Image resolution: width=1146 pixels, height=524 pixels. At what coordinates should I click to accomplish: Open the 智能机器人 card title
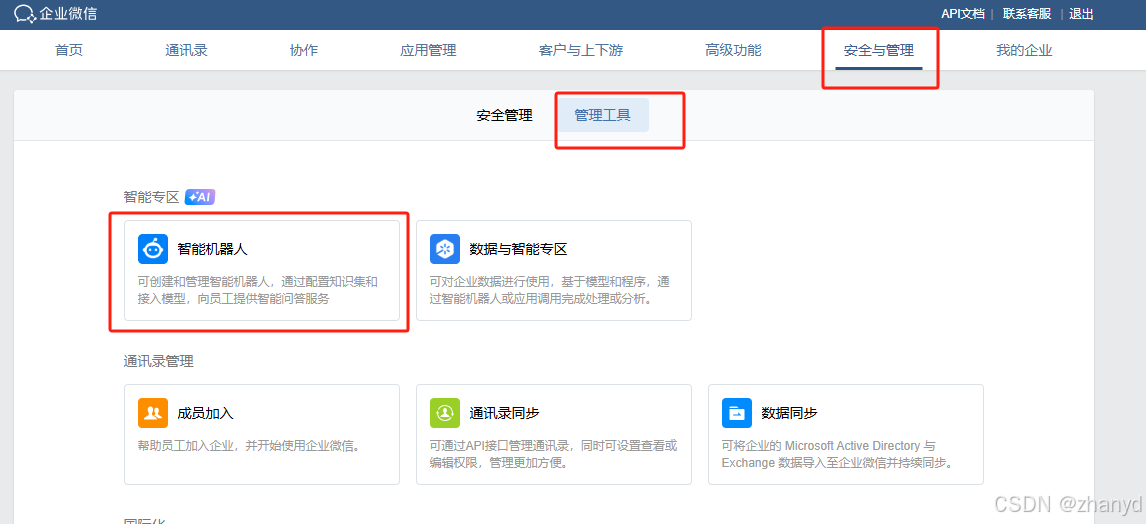[213, 249]
